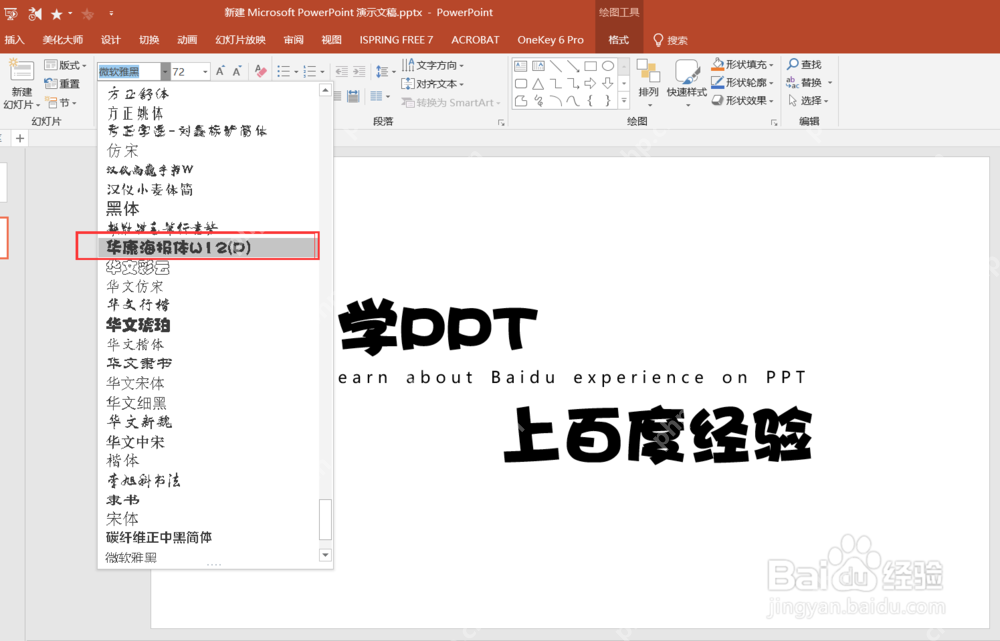The image size is (1000, 641).
Task: Select the curve shape in gallery
Action: click(573, 101)
